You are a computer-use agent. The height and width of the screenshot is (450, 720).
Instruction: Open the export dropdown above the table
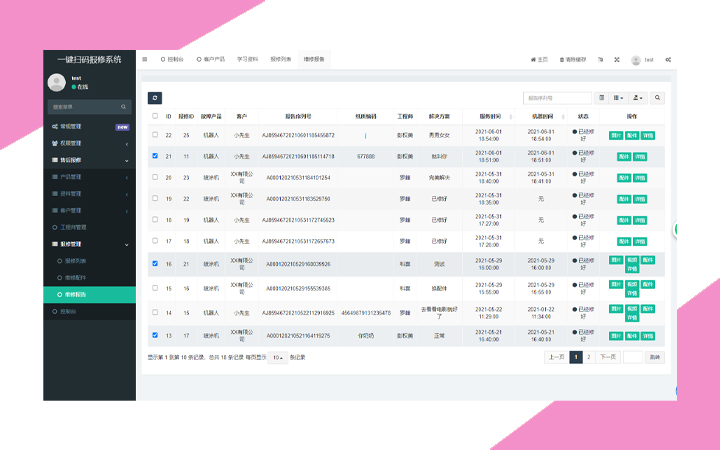pos(638,98)
